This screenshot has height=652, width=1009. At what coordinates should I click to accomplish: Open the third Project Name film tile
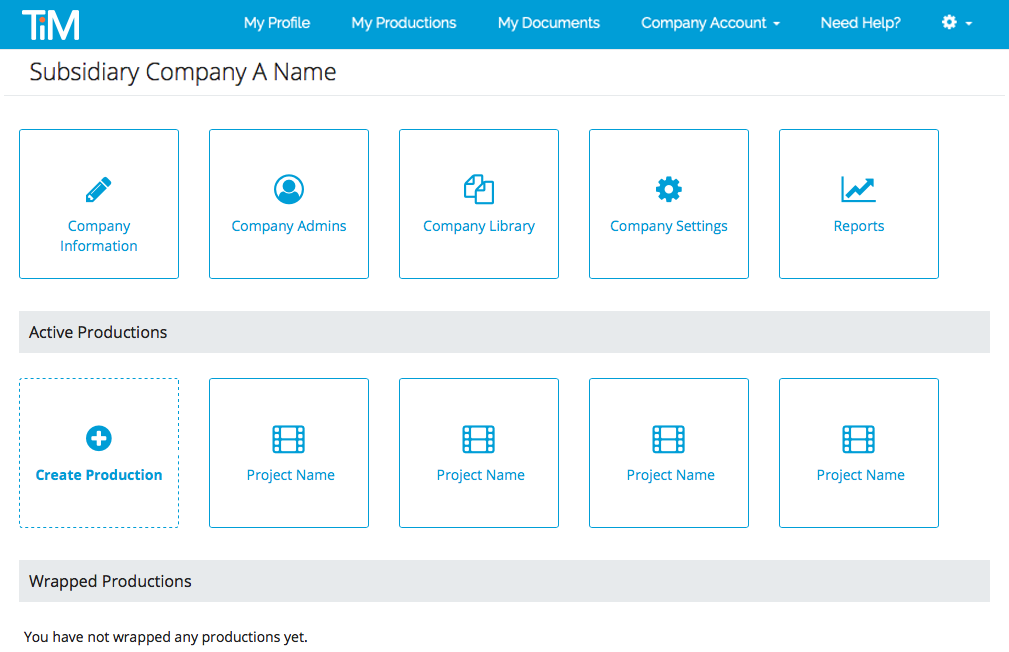coord(669,453)
